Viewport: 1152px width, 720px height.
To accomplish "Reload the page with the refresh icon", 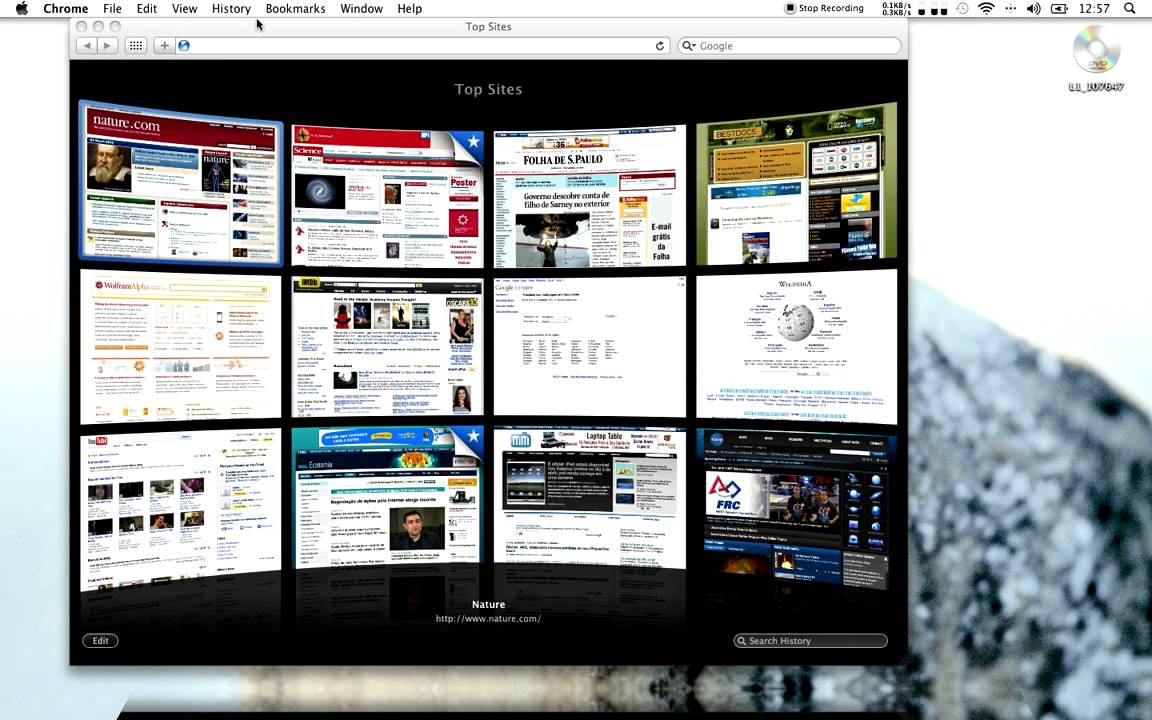I will point(660,46).
